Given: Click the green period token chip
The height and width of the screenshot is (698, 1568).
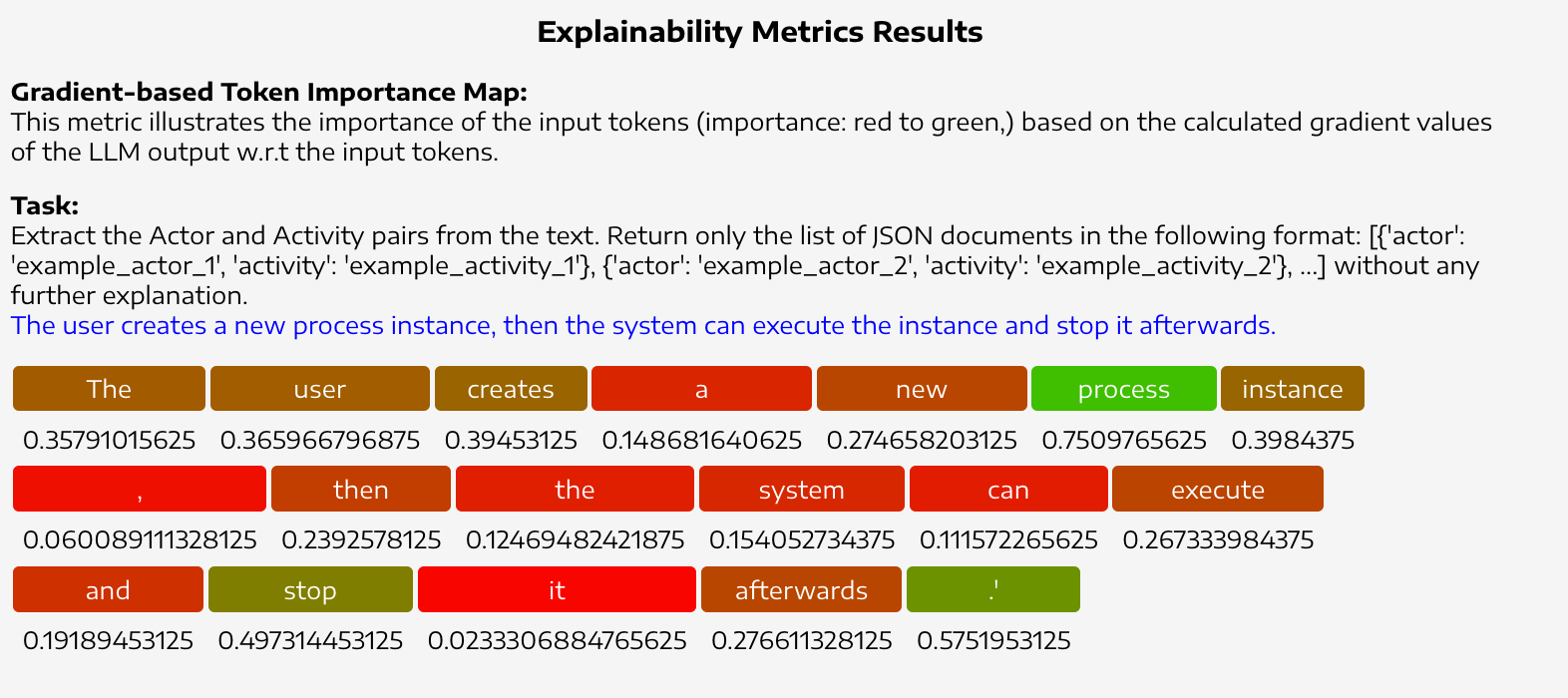Looking at the screenshot, I should point(993,590).
